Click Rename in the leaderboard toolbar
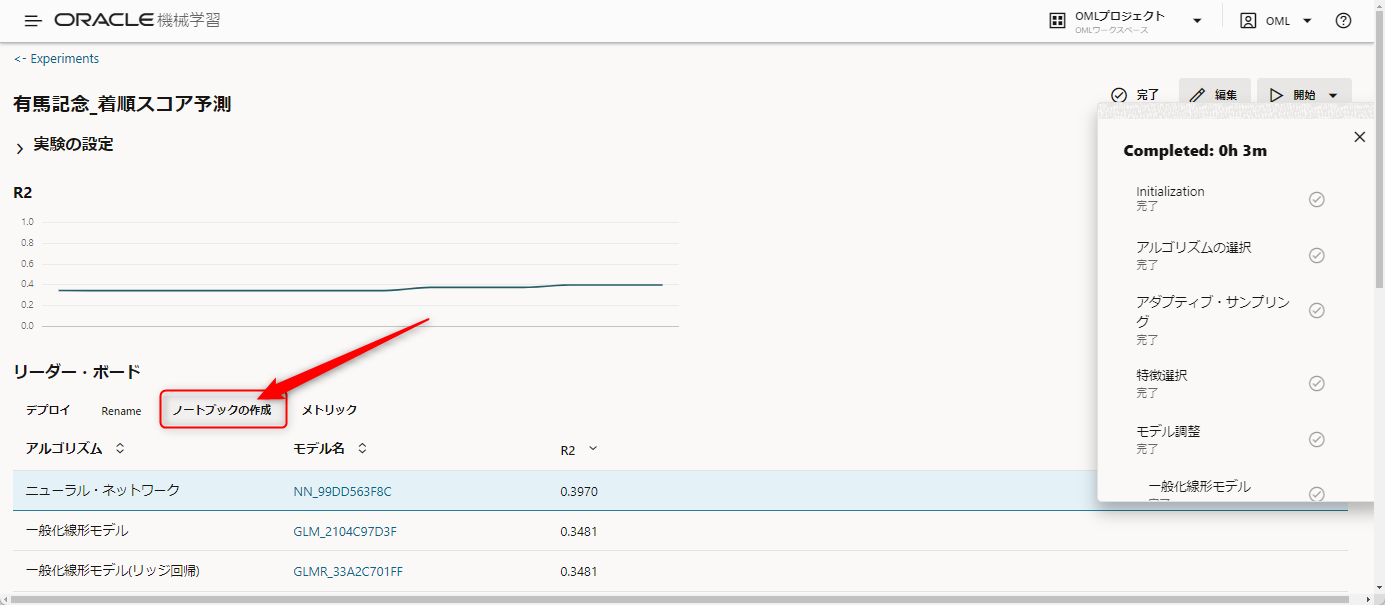1385x605 pixels. (121, 411)
